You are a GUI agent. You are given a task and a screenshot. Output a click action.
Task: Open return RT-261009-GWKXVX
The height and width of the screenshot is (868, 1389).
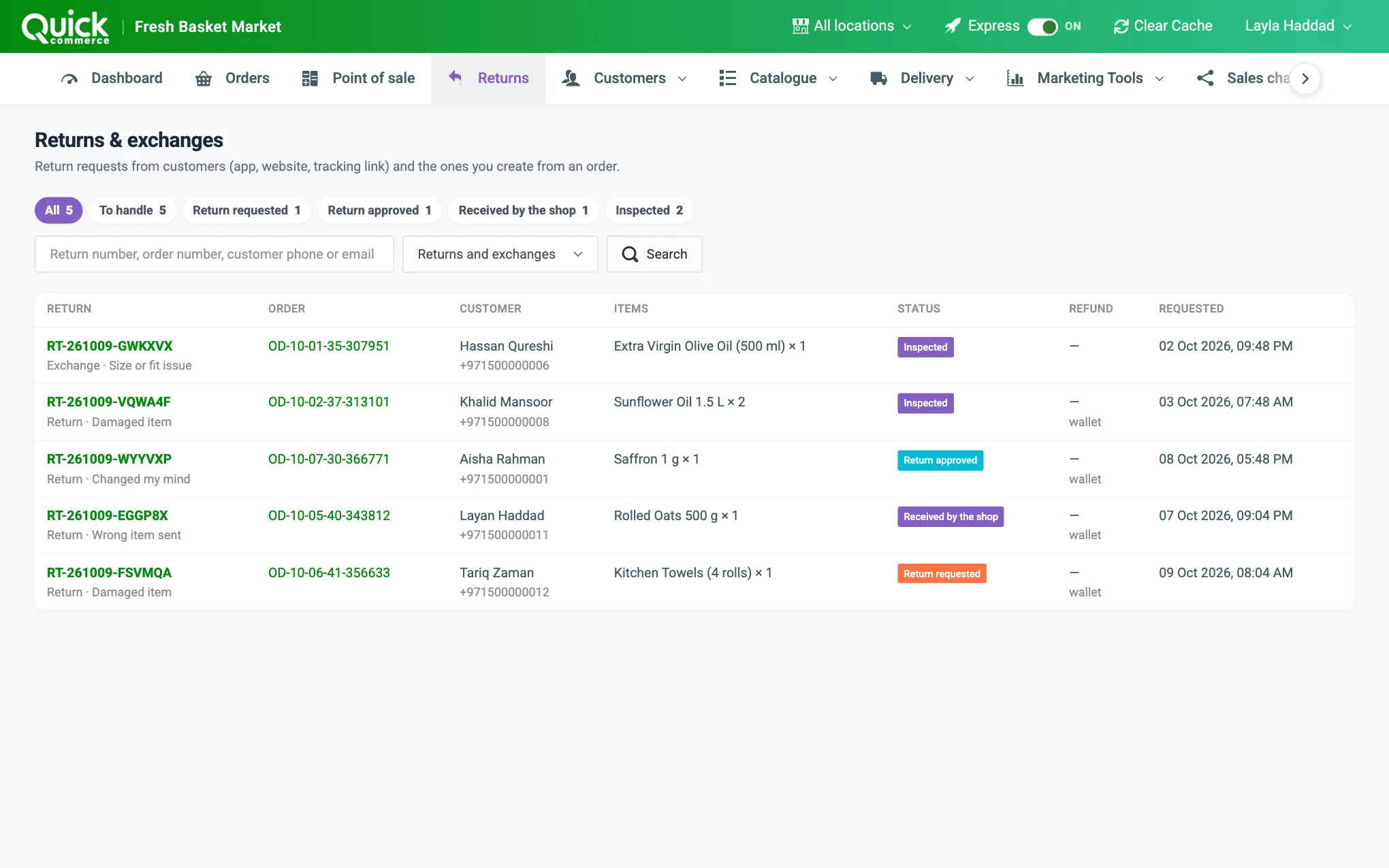tap(110, 346)
